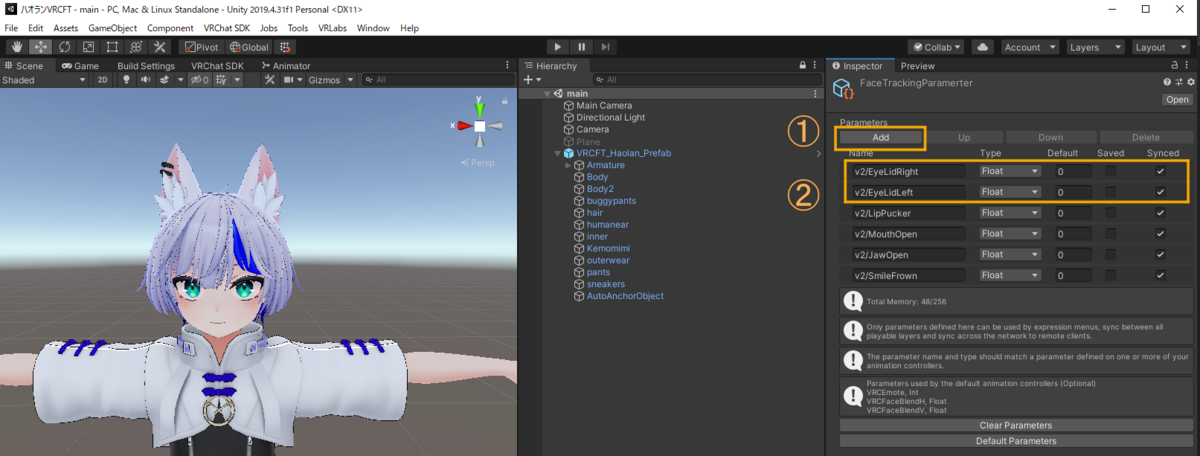Toggle grid snapping icon in main toolbar
Screen dimensions: 1200x456
285,47
